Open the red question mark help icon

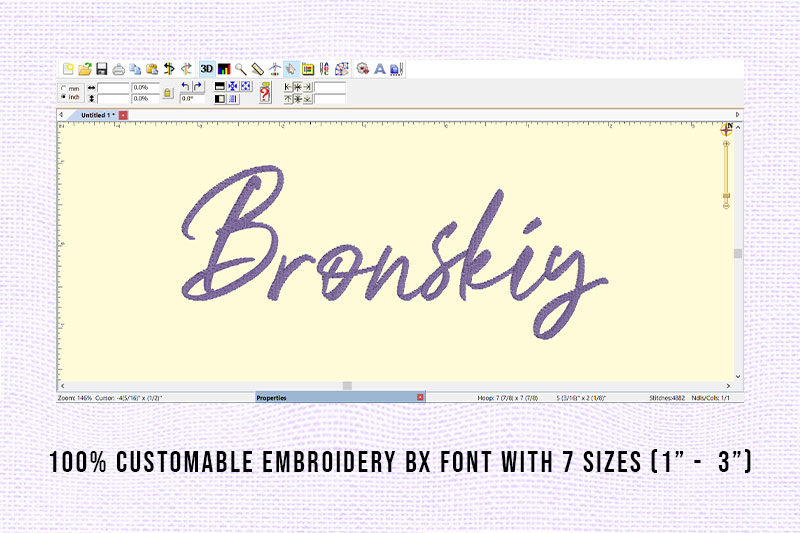264,92
